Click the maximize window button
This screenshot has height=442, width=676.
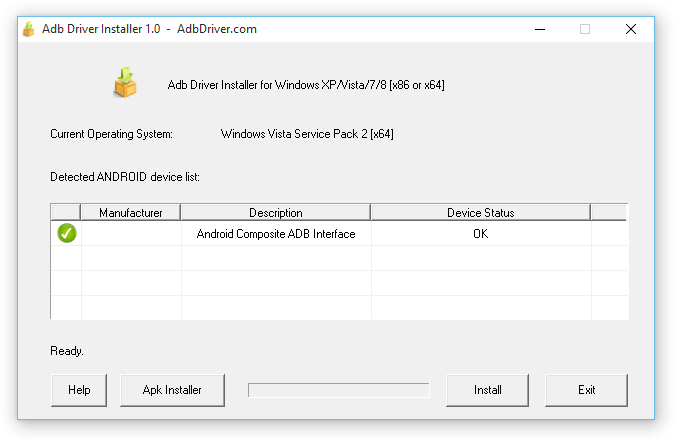tap(585, 29)
